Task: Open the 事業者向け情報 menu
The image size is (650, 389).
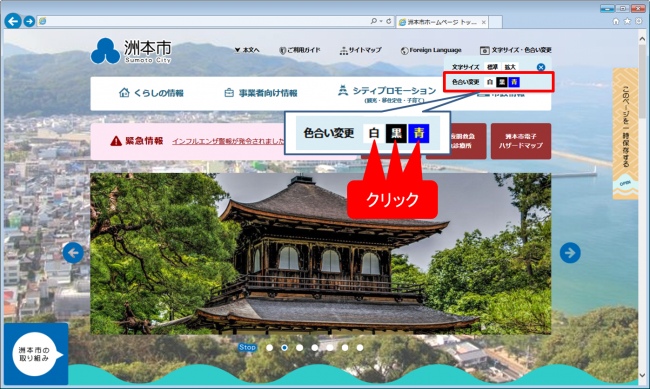Action: coord(261,93)
